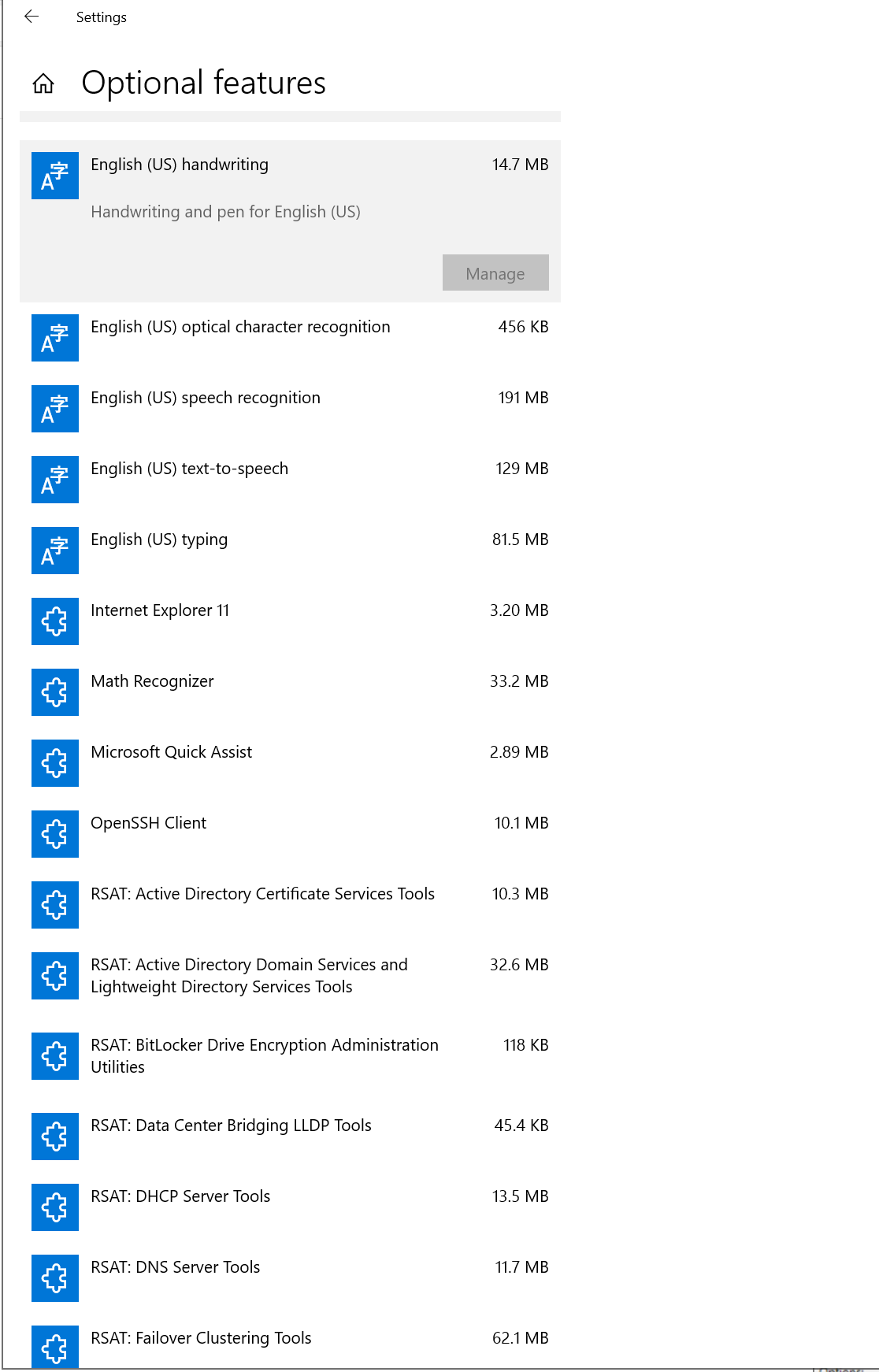Click the Microsoft Quick Assist icon
Viewport: 879px width, 1372px height.
tap(55, 763)
